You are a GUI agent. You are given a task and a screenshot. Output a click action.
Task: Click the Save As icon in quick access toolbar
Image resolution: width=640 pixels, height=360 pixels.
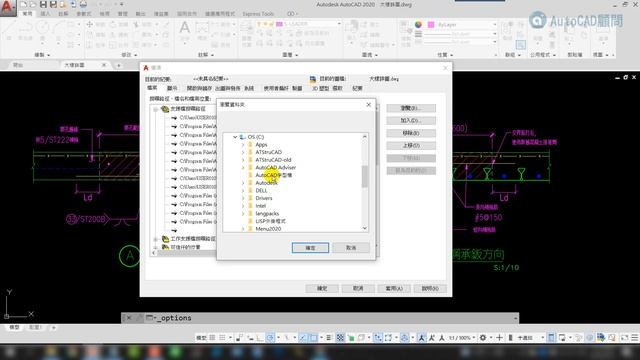click(x=53, y=4)
